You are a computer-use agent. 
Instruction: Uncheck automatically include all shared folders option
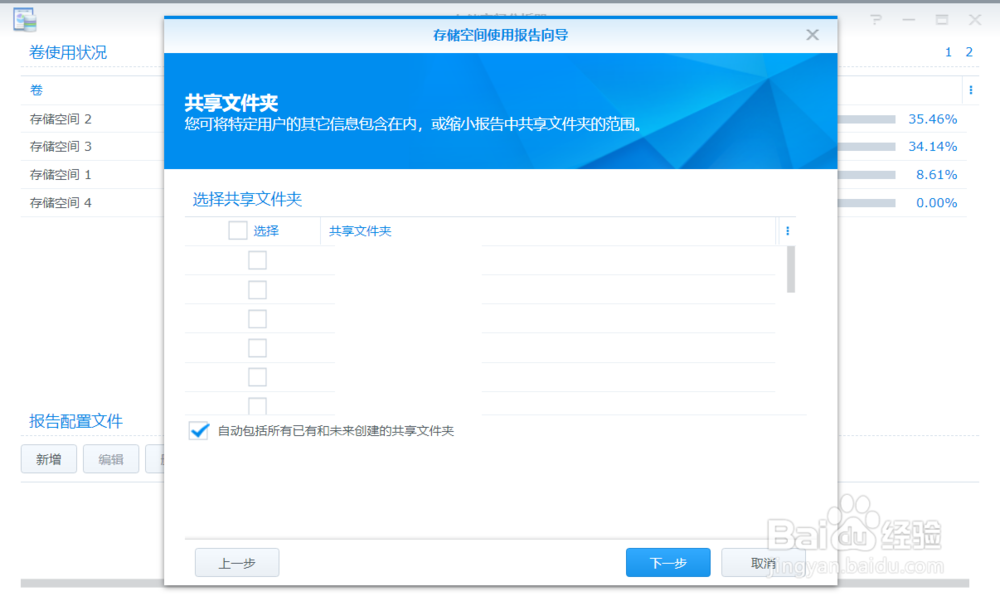coord(197,430)
